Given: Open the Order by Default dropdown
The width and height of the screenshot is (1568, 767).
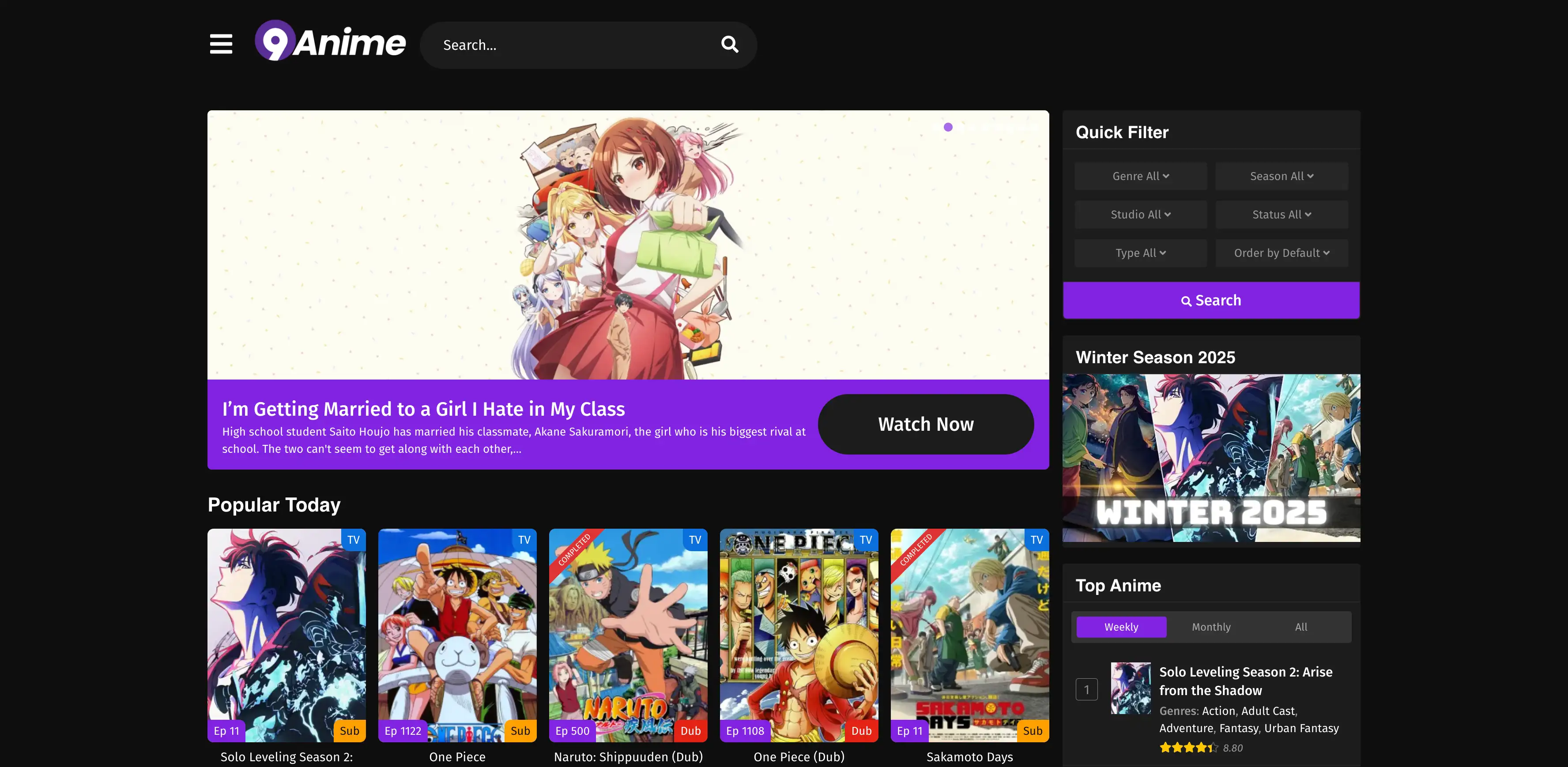Looking at the screenshot, I should click(1282, 252).
